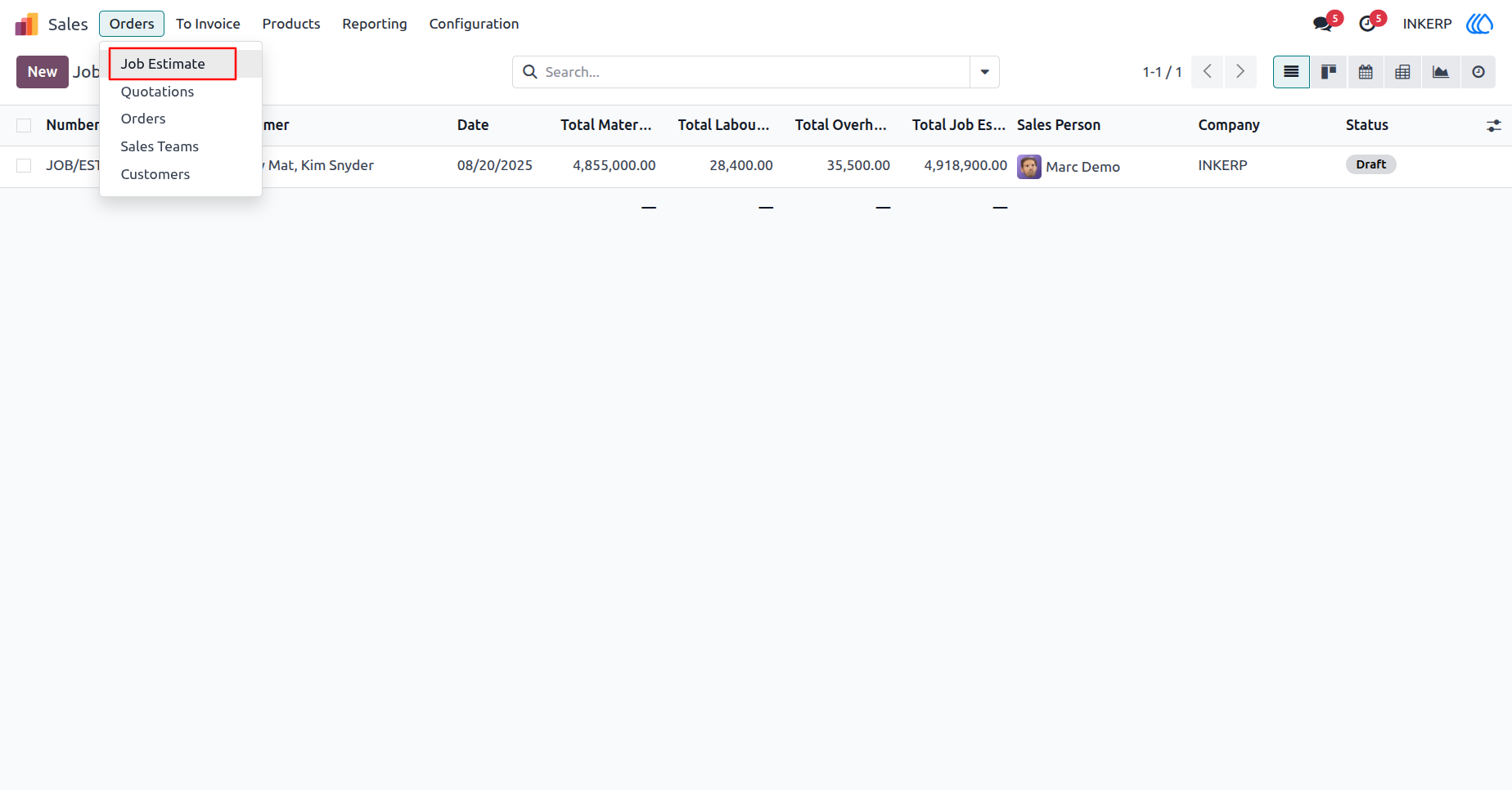Choose Quotations from the Orders dropdown
Viewport: 1512px width, 790px height.
click(181, 92)
